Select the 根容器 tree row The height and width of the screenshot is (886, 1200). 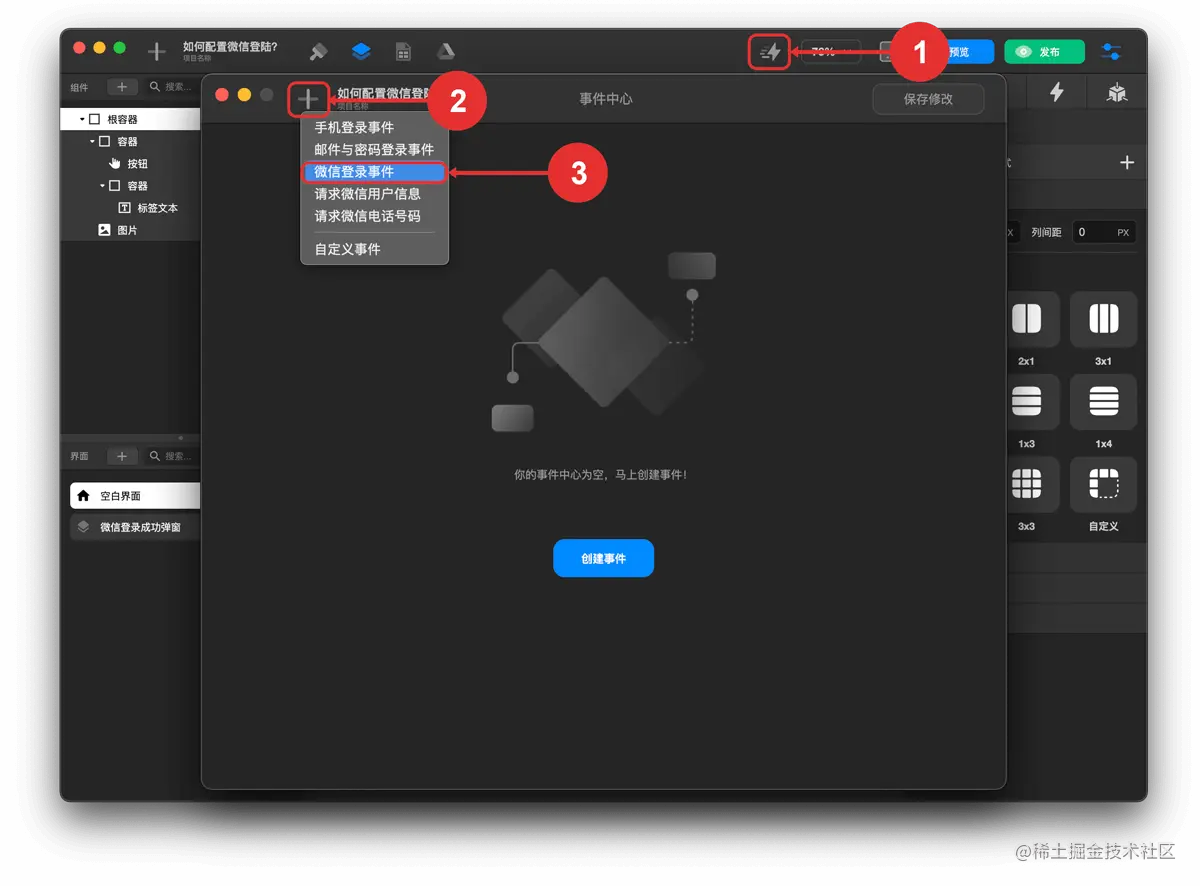pos(130,120)
